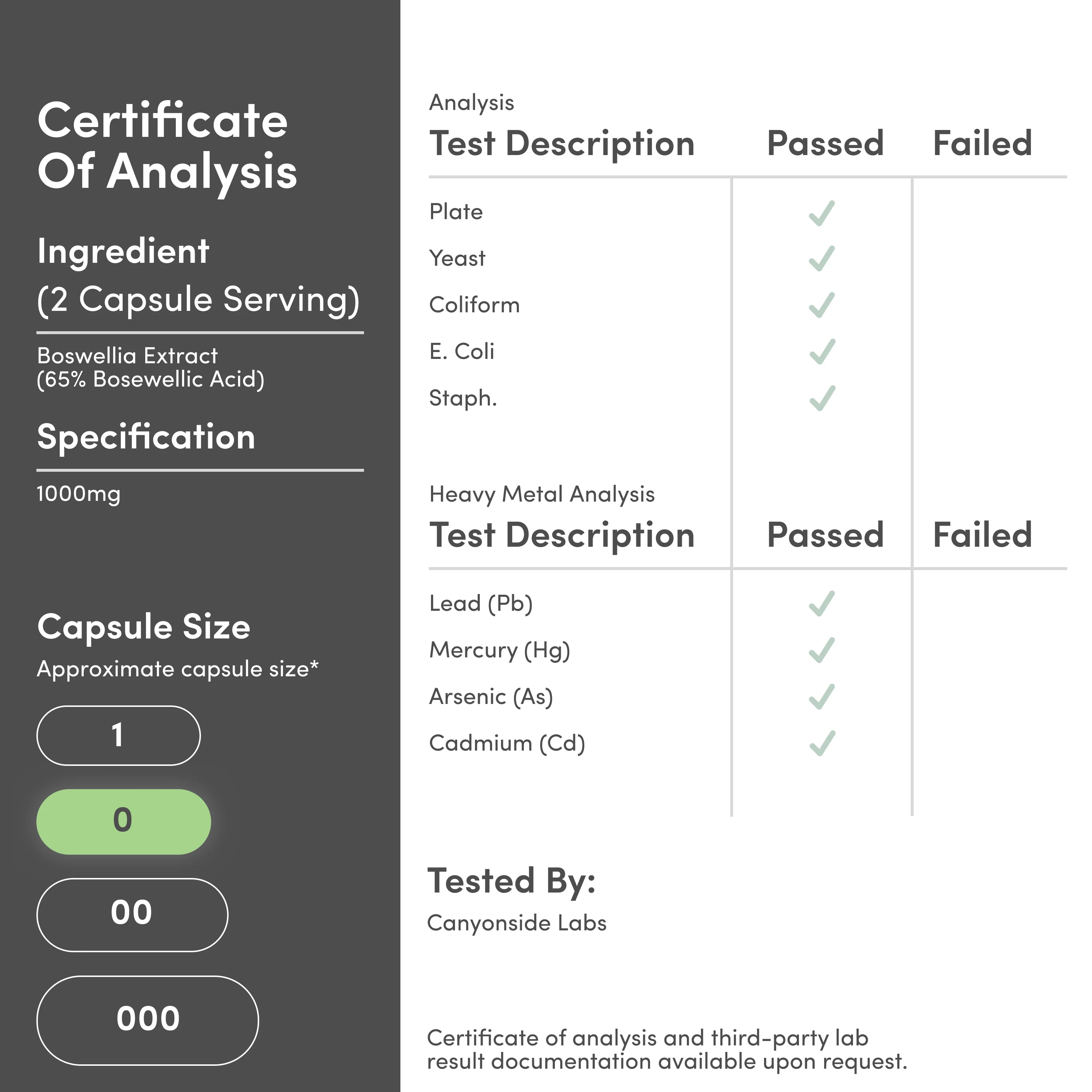Click the Lead (Pb) passed checkmark

click(x=821, y=603)
